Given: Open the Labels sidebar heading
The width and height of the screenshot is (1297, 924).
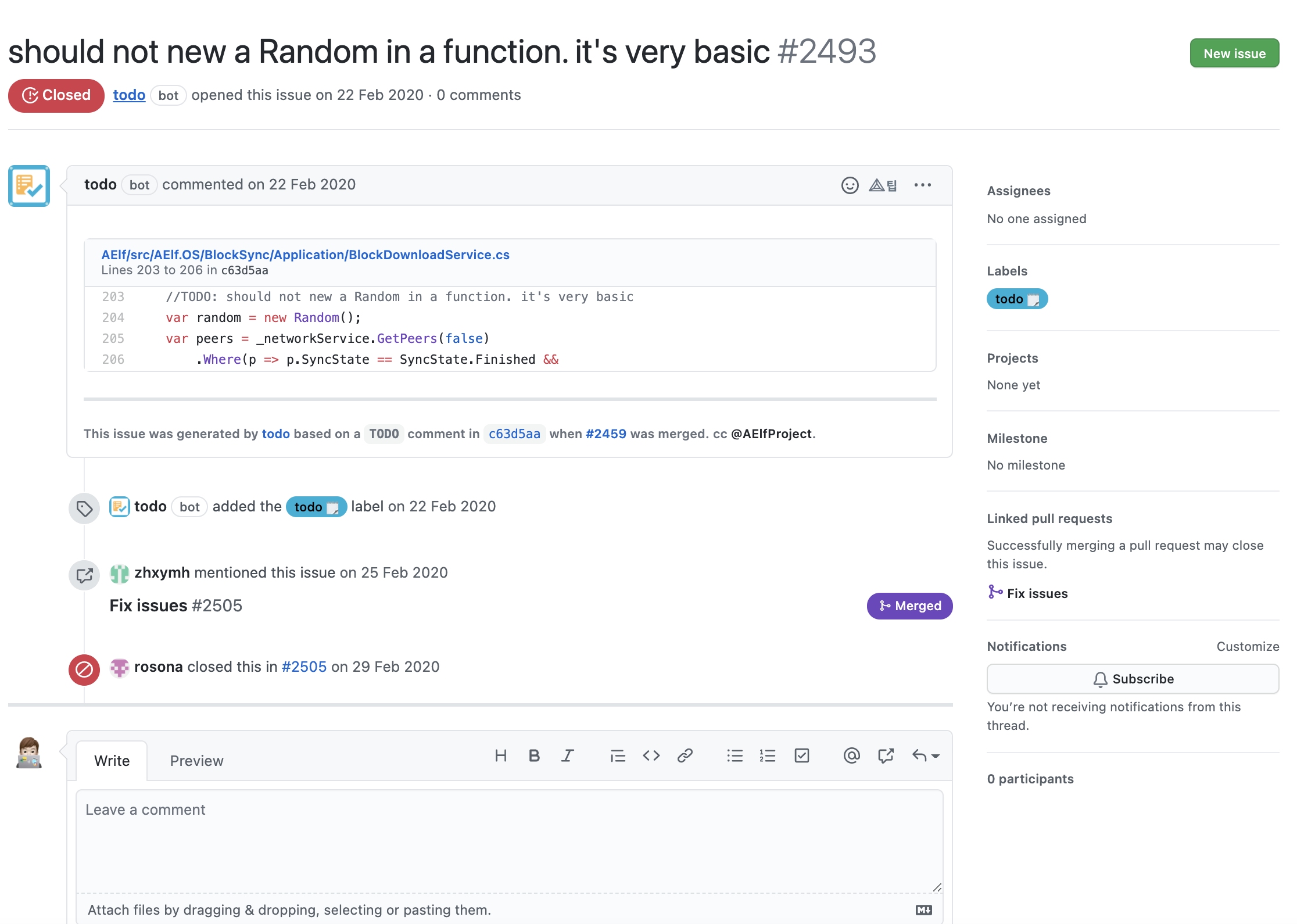Looking at the screenshot, I should pos(1007,271).
